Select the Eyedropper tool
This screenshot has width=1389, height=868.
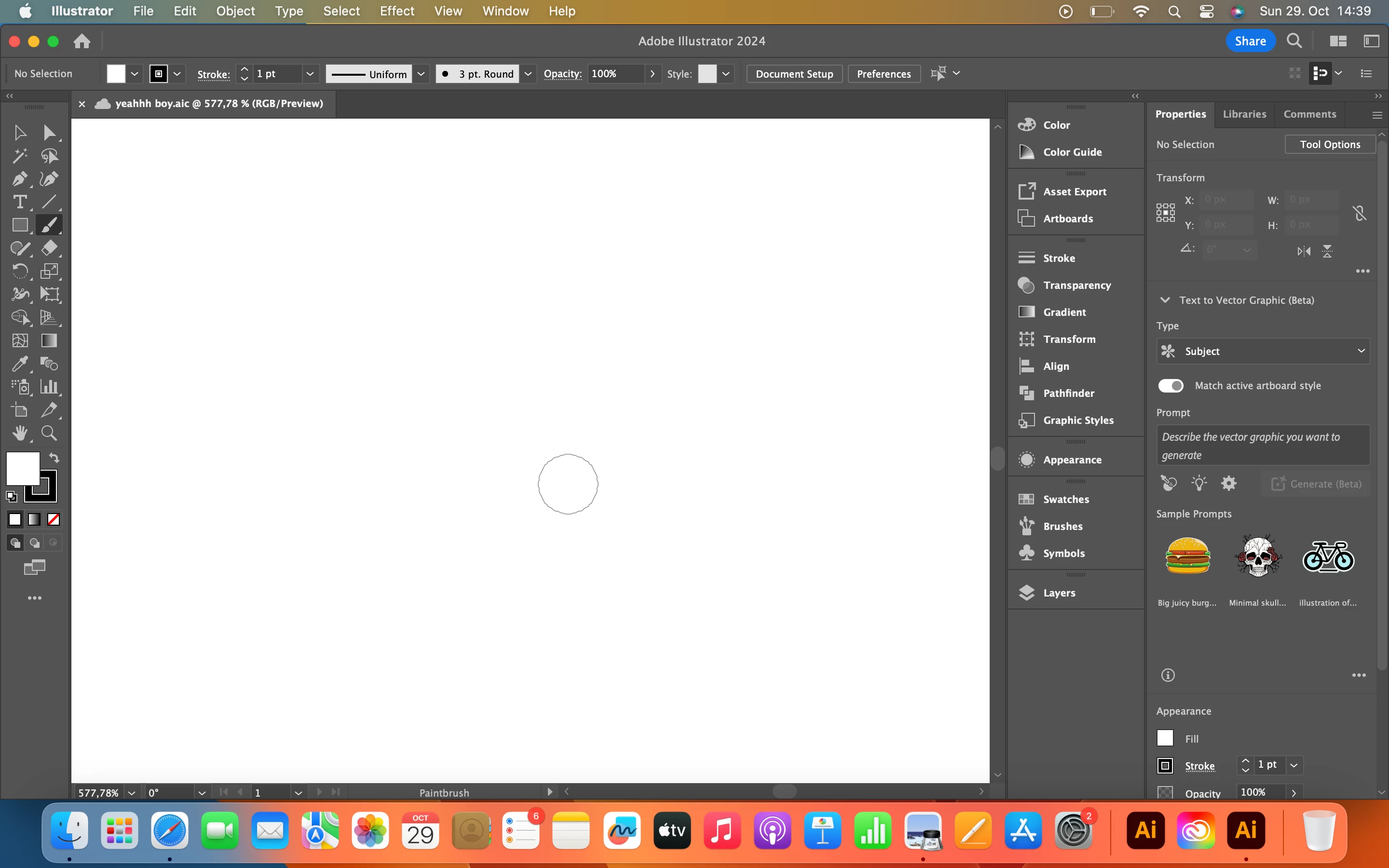(x=19, y=364)
